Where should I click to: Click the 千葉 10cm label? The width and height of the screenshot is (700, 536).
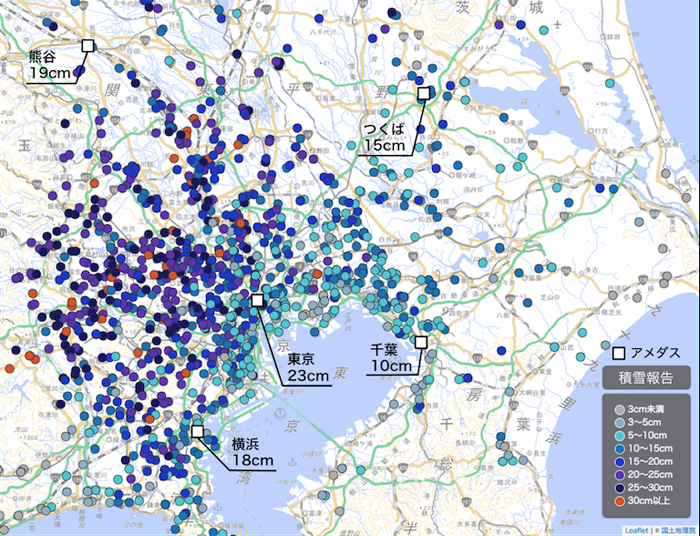pyautogui.click(x=390, y=358)
